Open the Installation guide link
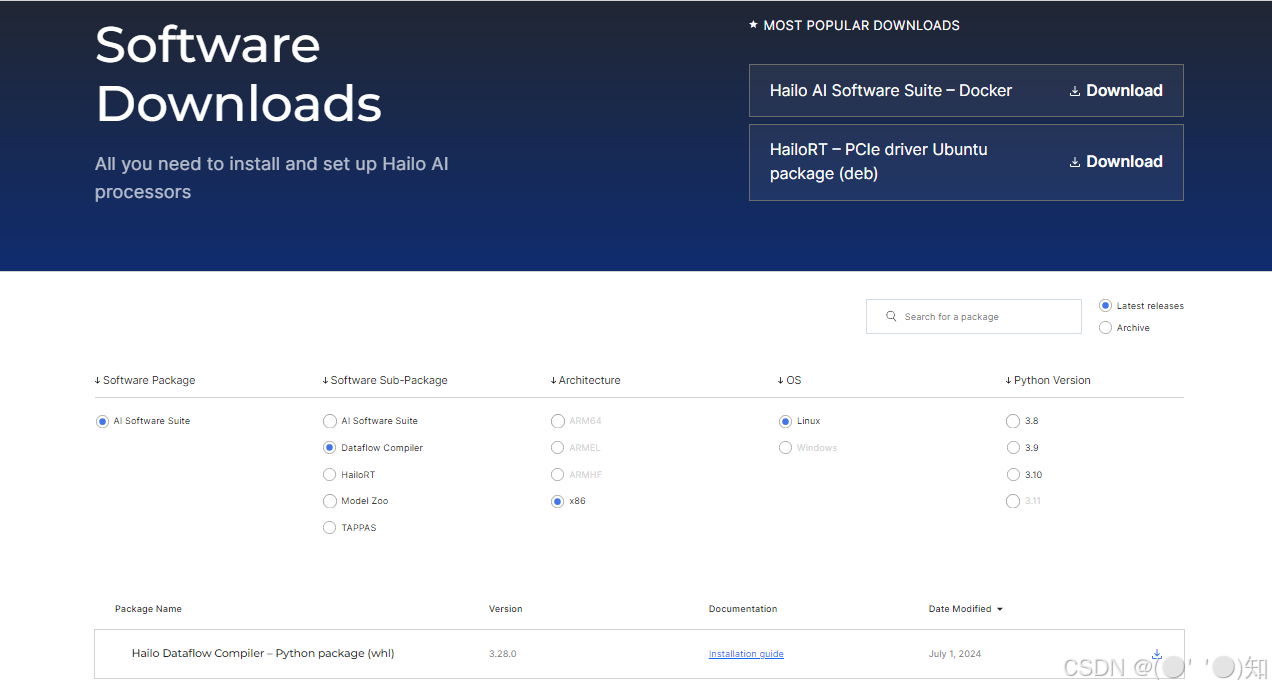1272x689 pixels. click(746, 654)
